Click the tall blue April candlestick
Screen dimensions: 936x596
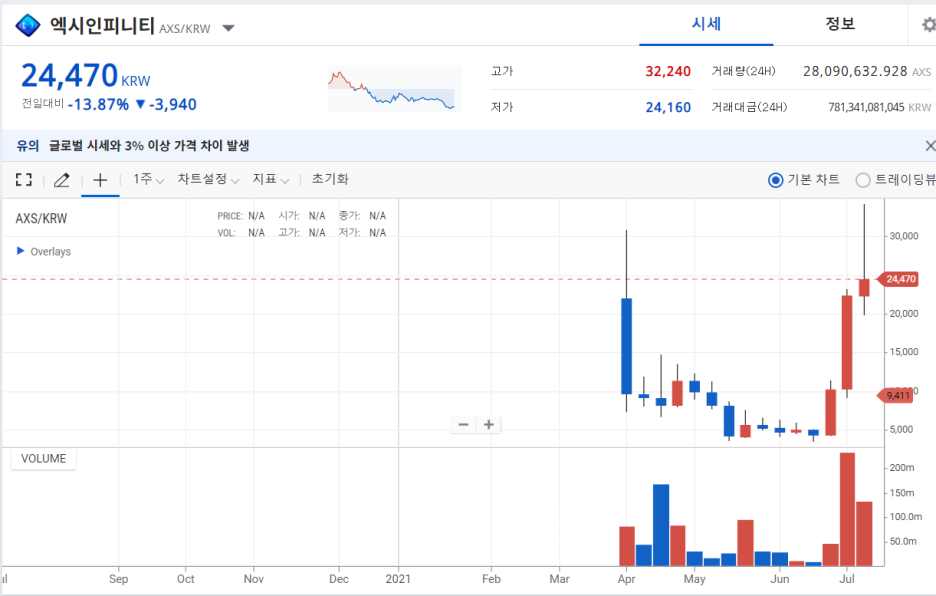click(x=626, y=346)
